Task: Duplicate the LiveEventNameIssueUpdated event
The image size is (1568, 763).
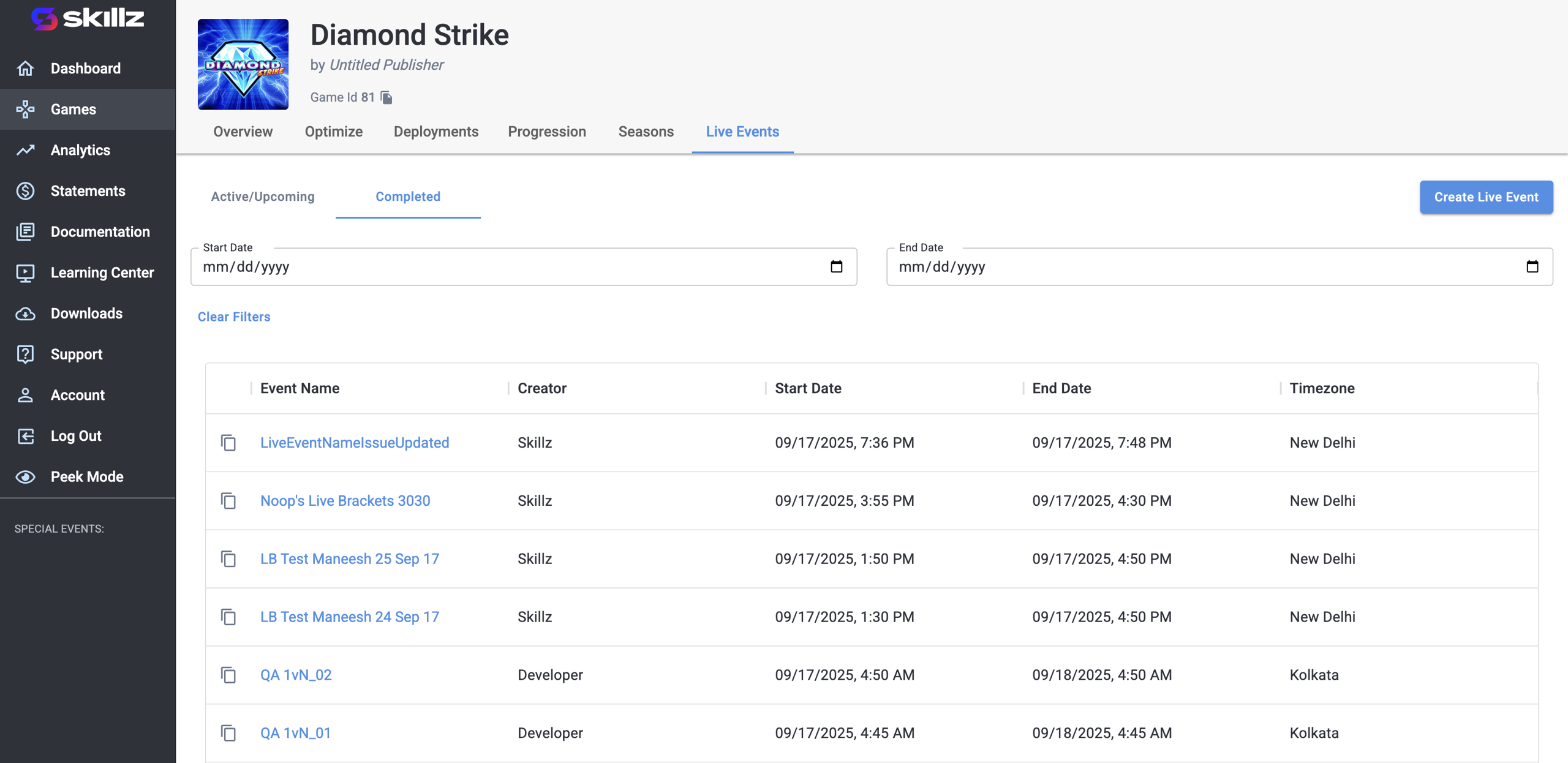Action: [x=228, y=443]
